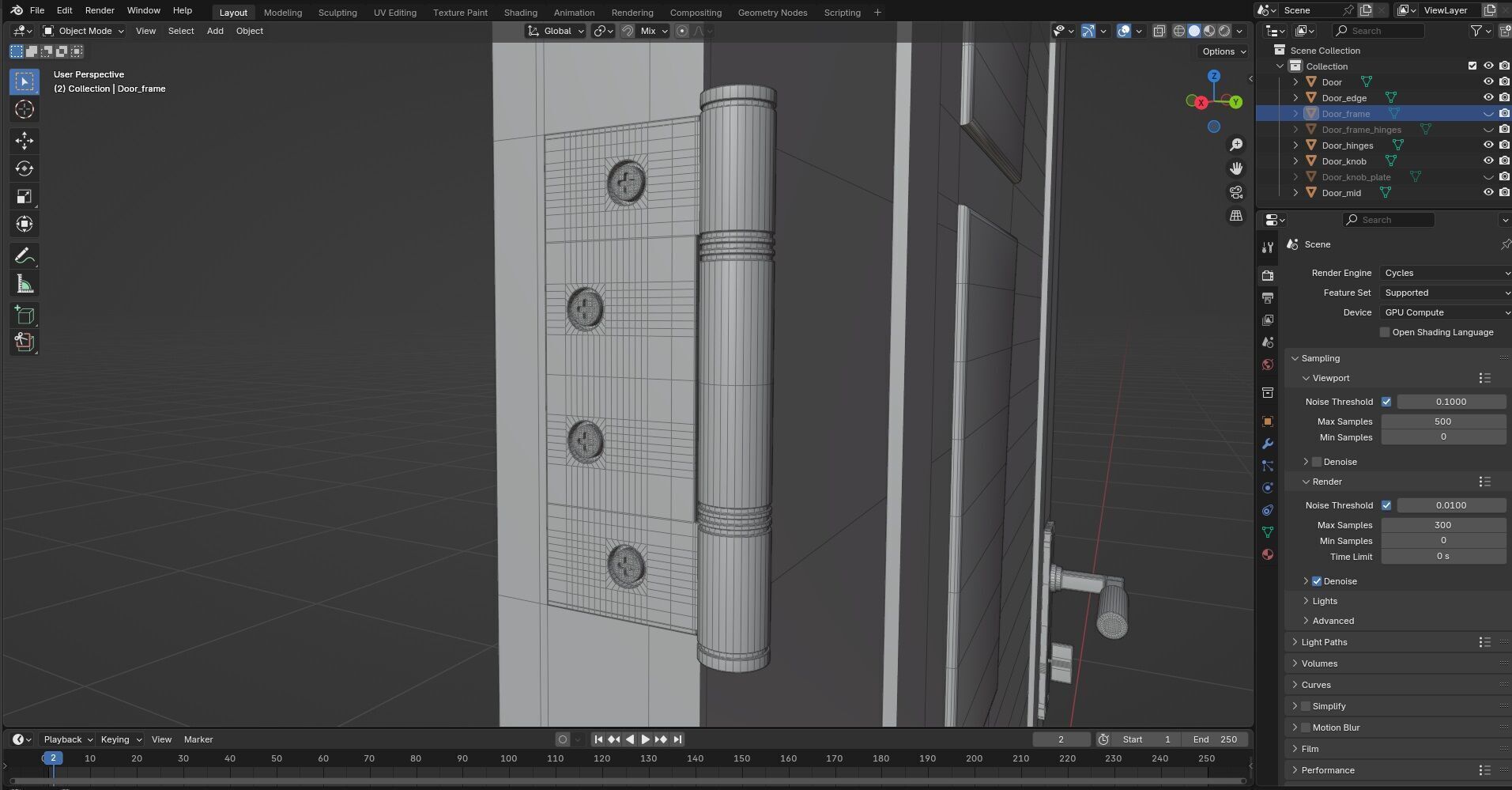Open the World properties tab

(1268, 364)
